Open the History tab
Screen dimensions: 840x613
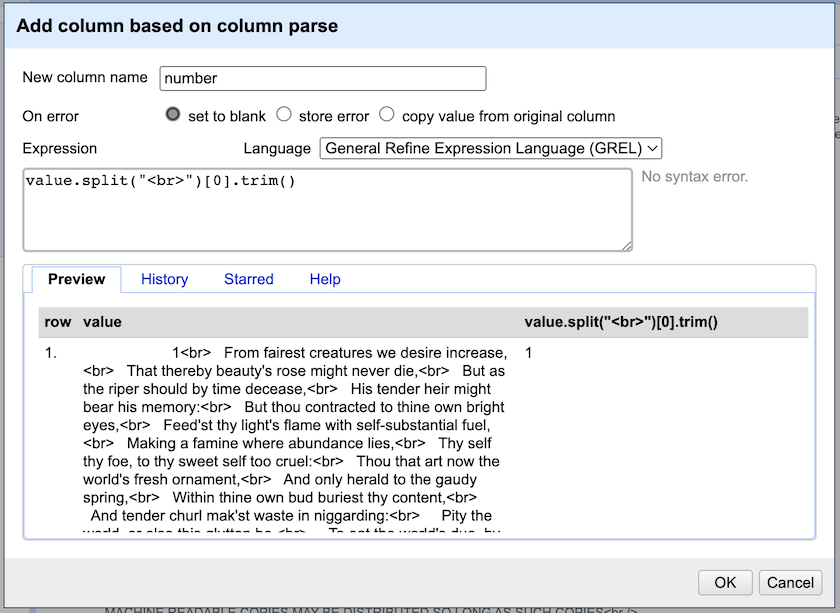tap(164, 279)
